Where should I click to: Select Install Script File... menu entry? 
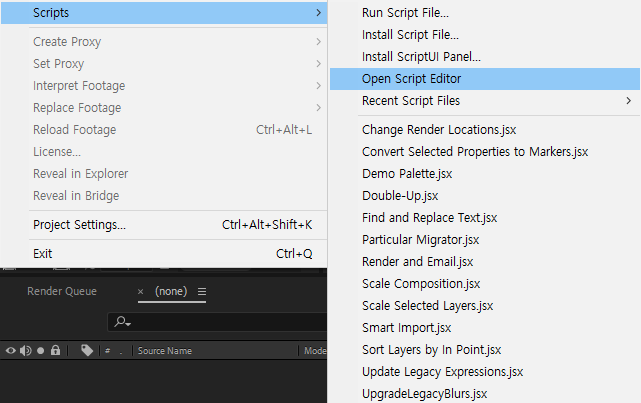(485, 35)
